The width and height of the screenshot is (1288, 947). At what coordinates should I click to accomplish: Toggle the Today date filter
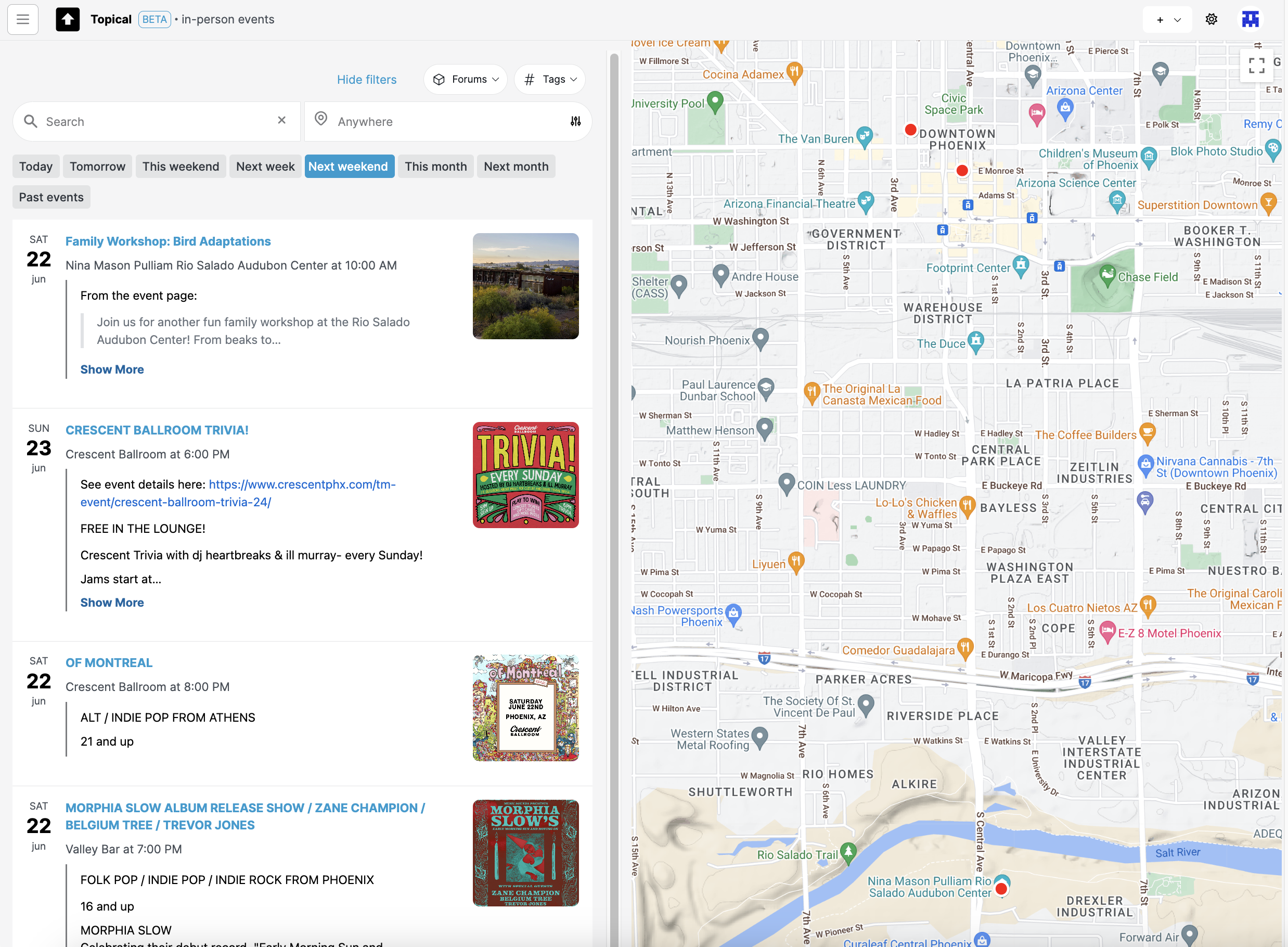[35, 166]
